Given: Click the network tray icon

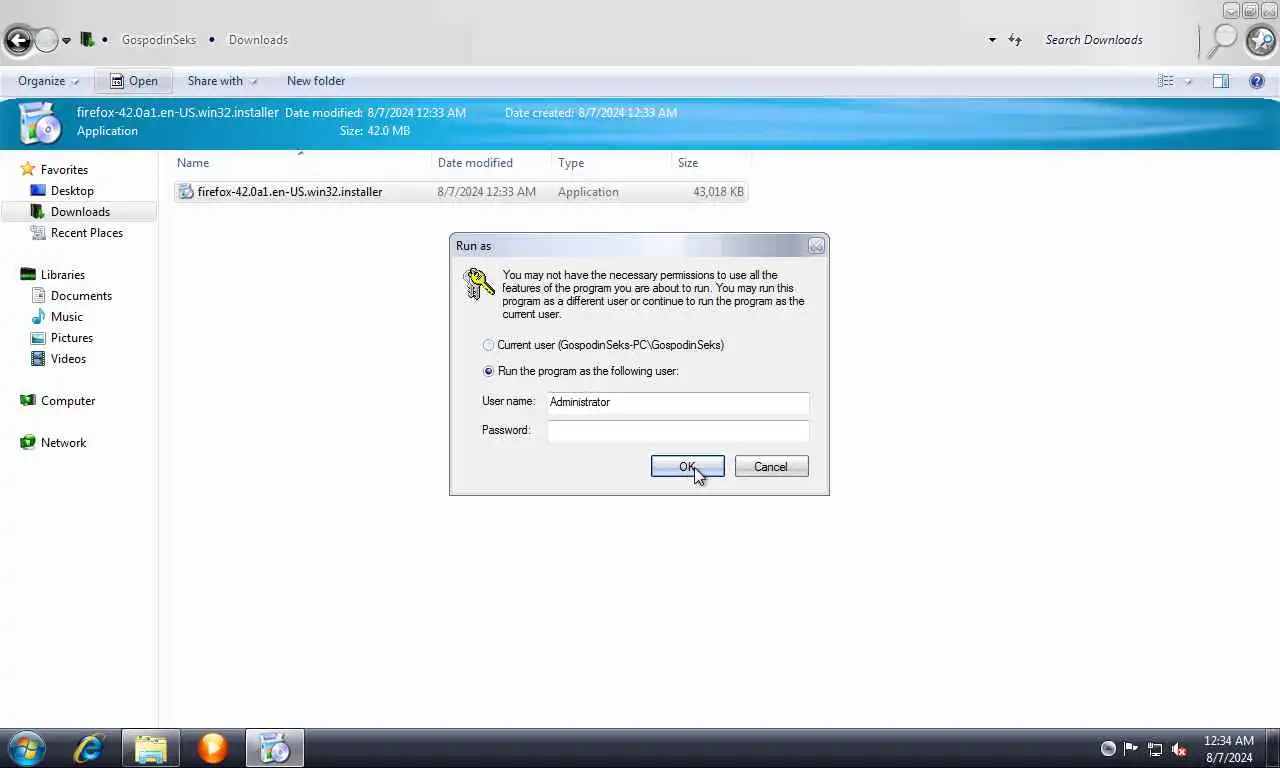Looking at the screenshot, I should pos(1155,748).
